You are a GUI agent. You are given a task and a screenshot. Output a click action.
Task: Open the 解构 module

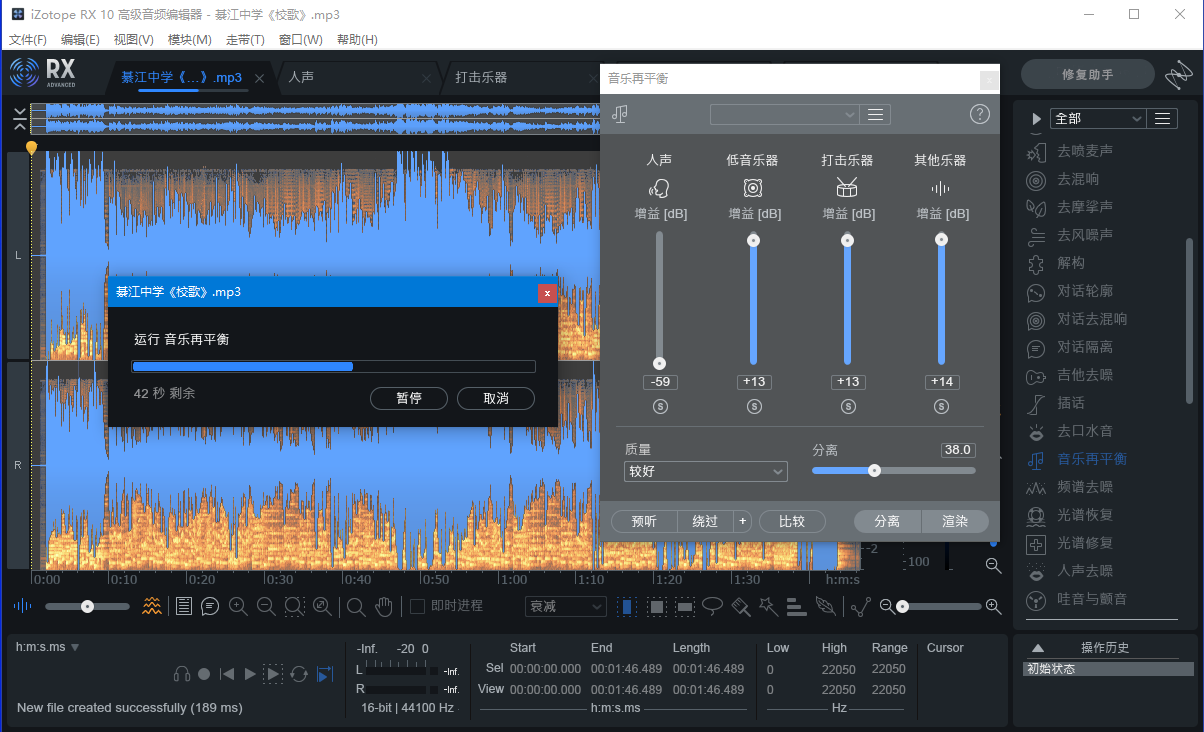1056,263
